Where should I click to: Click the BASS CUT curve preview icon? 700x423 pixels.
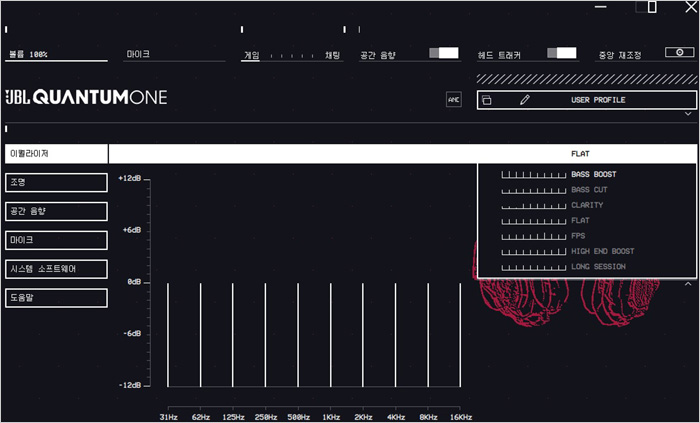(533, 190)
